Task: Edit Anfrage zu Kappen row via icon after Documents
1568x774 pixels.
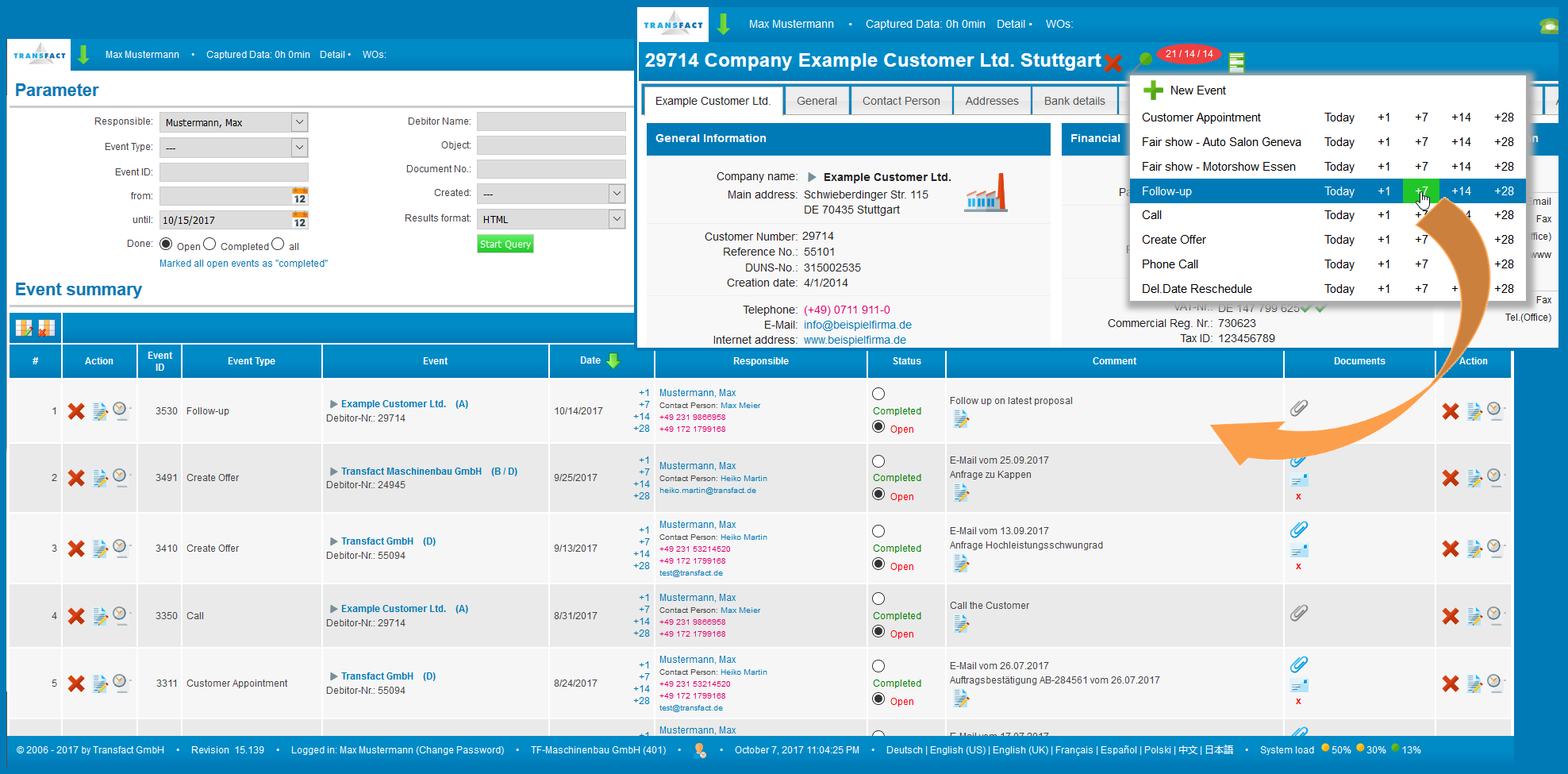Action: point(1474,478)
